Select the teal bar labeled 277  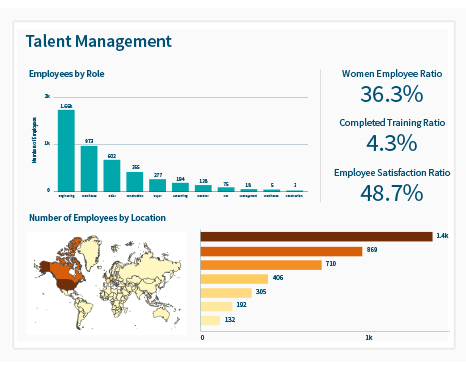(x=157, y=185)
